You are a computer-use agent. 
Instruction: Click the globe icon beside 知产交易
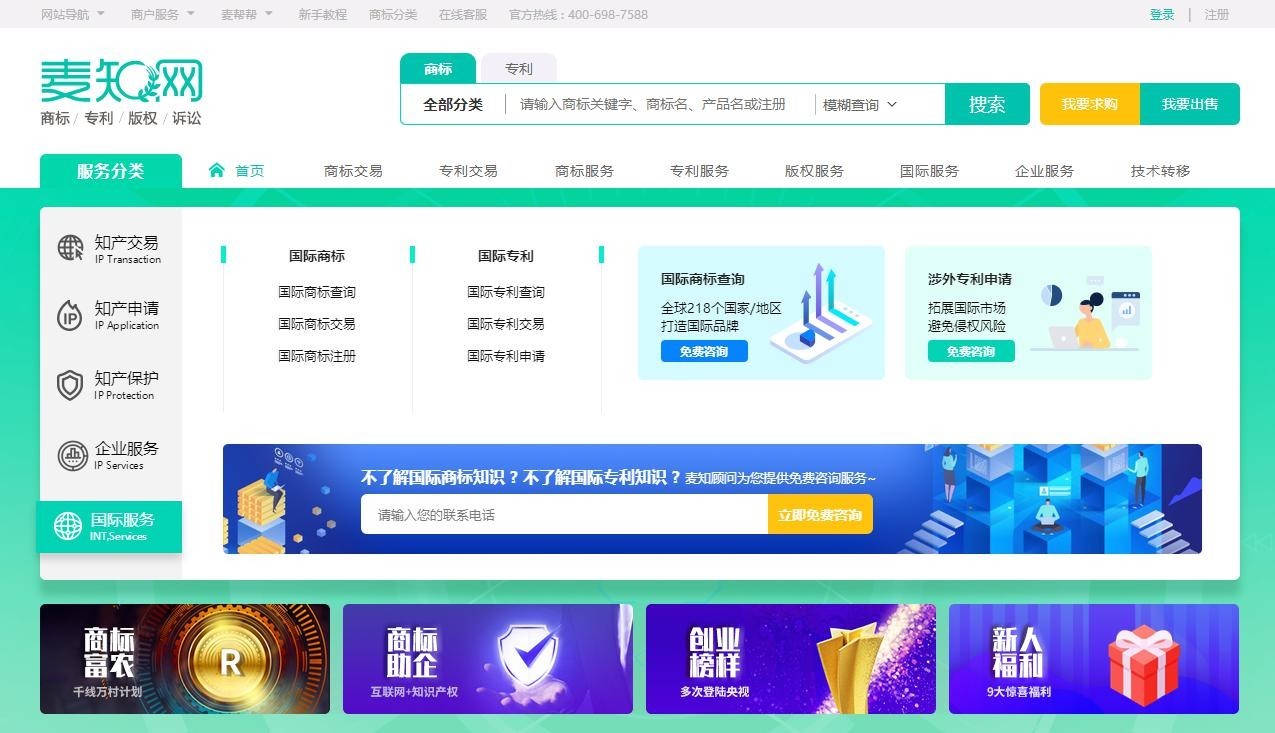(70, 248)
